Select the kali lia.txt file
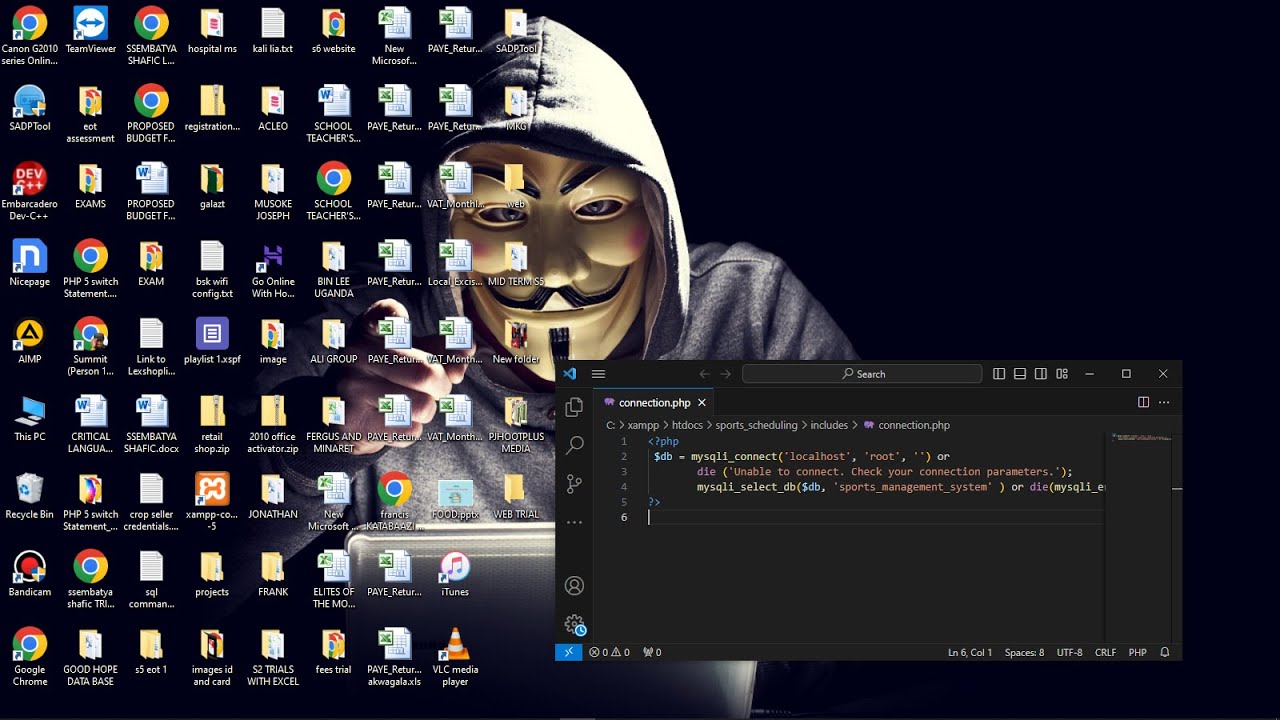This screenshot has width=1280, height=720. 273,32
